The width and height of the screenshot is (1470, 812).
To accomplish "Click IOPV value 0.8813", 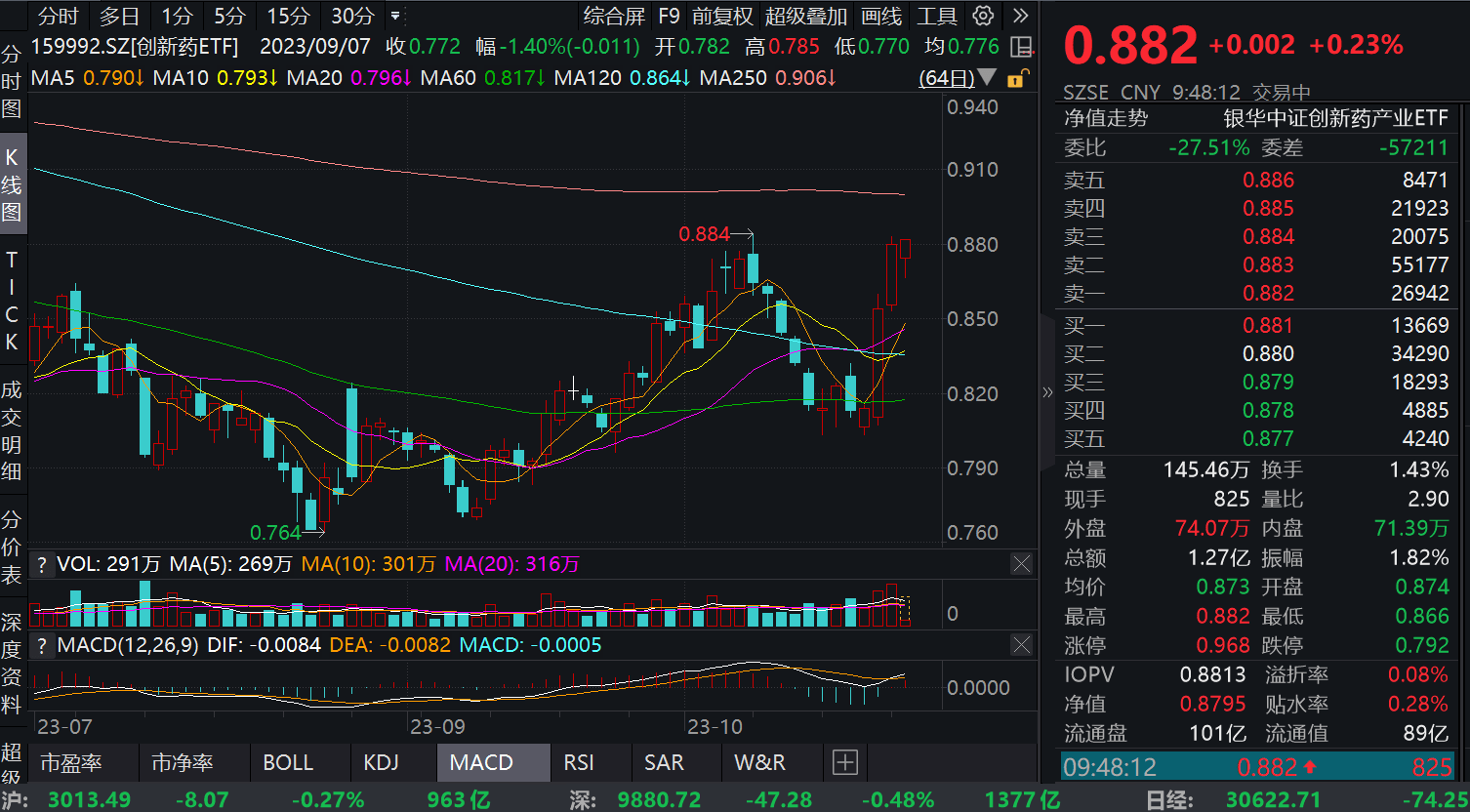I will pyautogui.click(x=1213, y=674).
